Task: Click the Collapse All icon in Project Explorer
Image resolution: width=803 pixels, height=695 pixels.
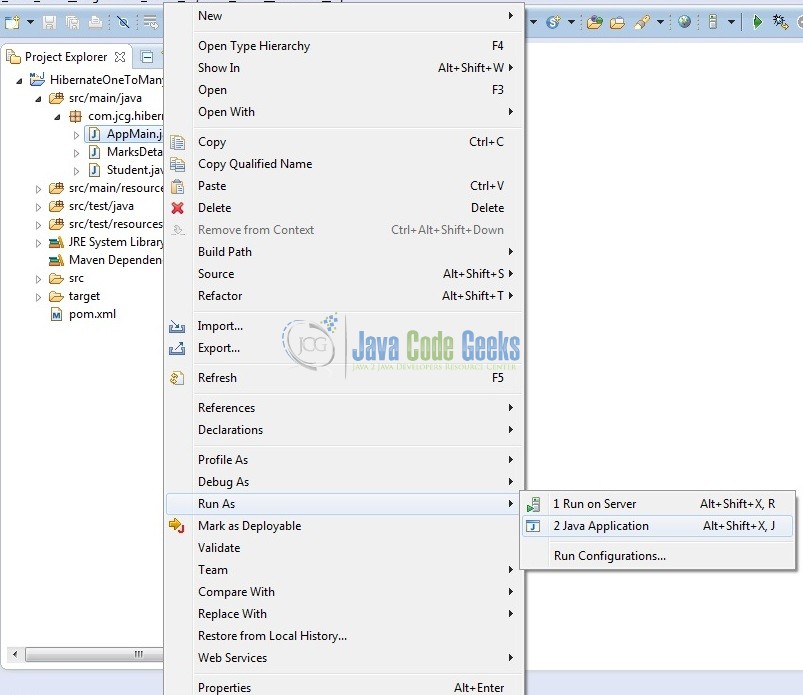Action: pyautogui.click(x=147, y=57)
